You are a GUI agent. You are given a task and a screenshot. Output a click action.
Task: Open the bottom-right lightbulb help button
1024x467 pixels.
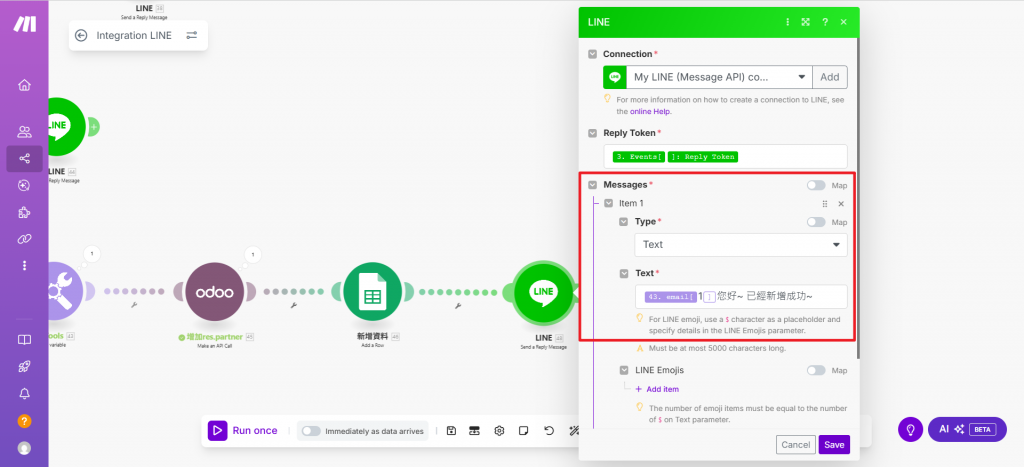coord(910,429)
